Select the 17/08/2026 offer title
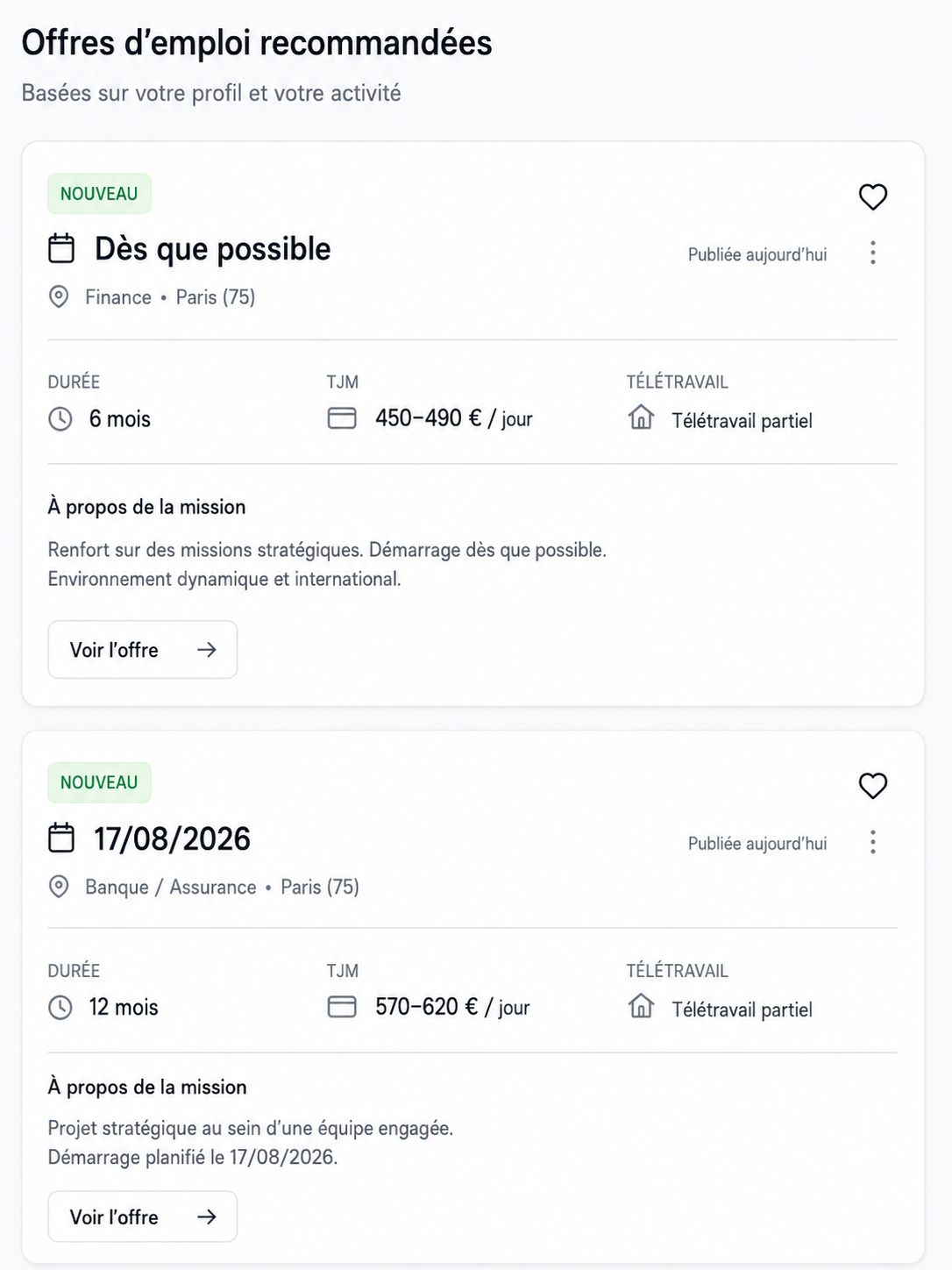The image size is (952, 1270). coord(173,838)
